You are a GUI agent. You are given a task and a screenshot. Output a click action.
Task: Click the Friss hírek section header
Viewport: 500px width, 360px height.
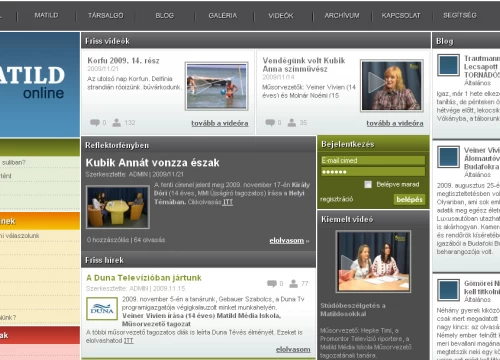(x=198, y=260)
